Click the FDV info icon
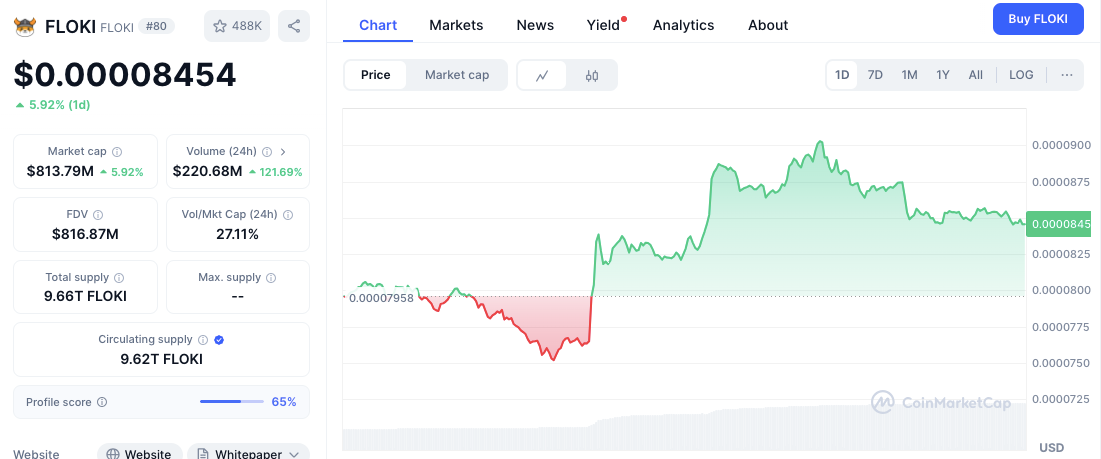 [98, 215]
